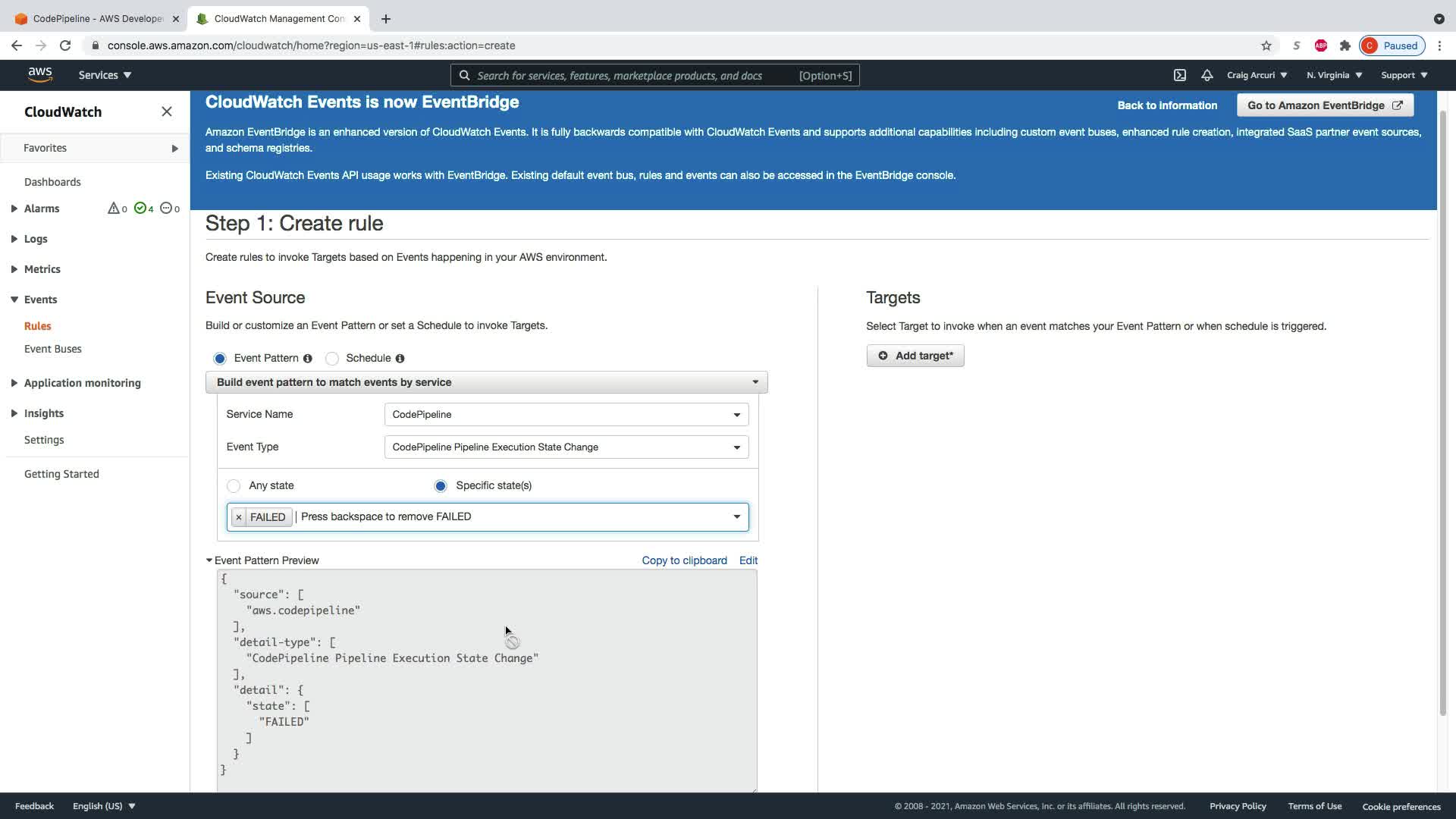This screenshot has height=819, width=1456.
Task: Click info icon next to Event Pattern
Action: click(308, 359)
